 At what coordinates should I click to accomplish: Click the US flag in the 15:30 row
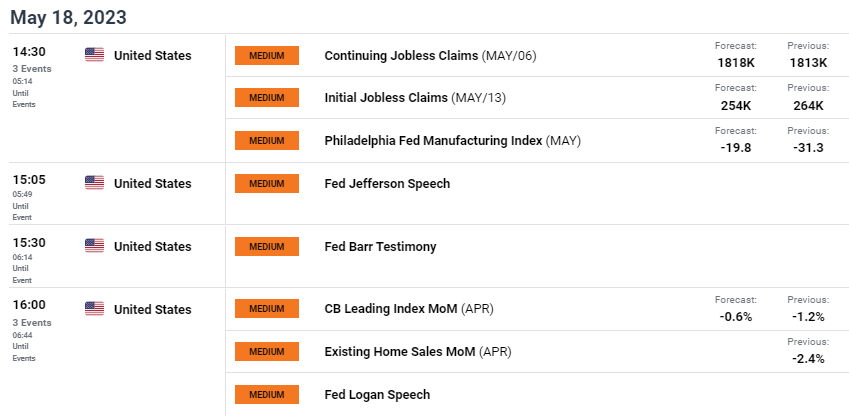point(94,245)
